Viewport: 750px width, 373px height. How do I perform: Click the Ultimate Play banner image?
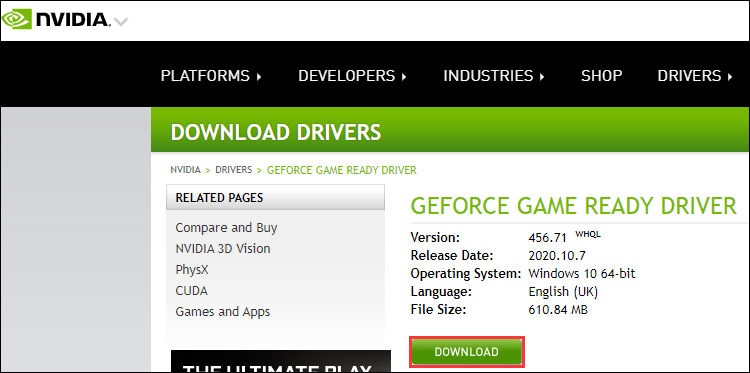tap(281, 361)
